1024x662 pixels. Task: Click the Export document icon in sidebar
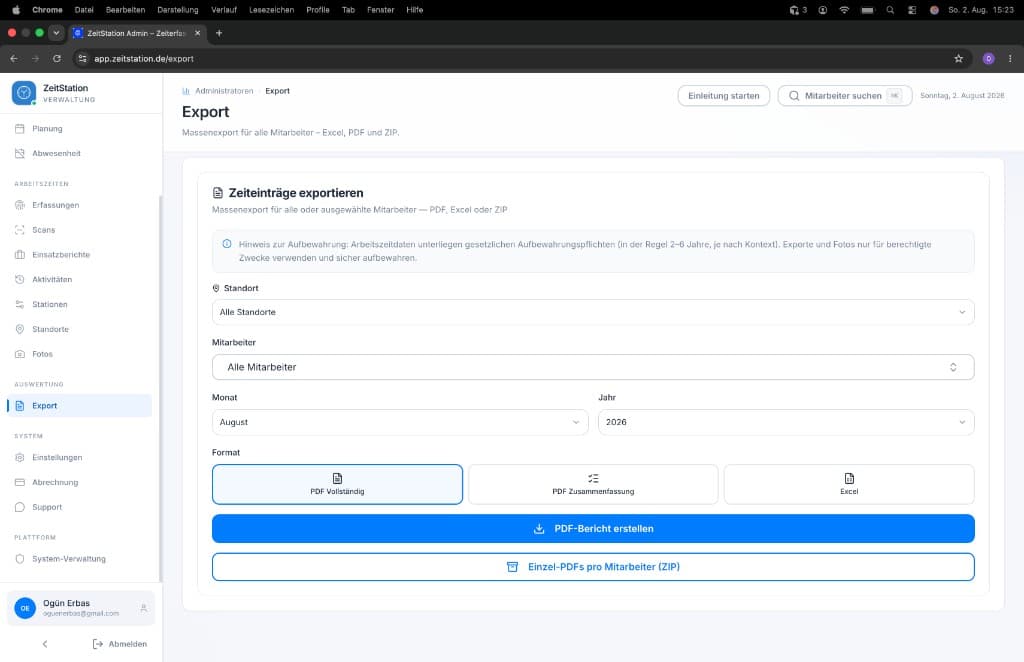pyautogui.click(x=20, y=405)
